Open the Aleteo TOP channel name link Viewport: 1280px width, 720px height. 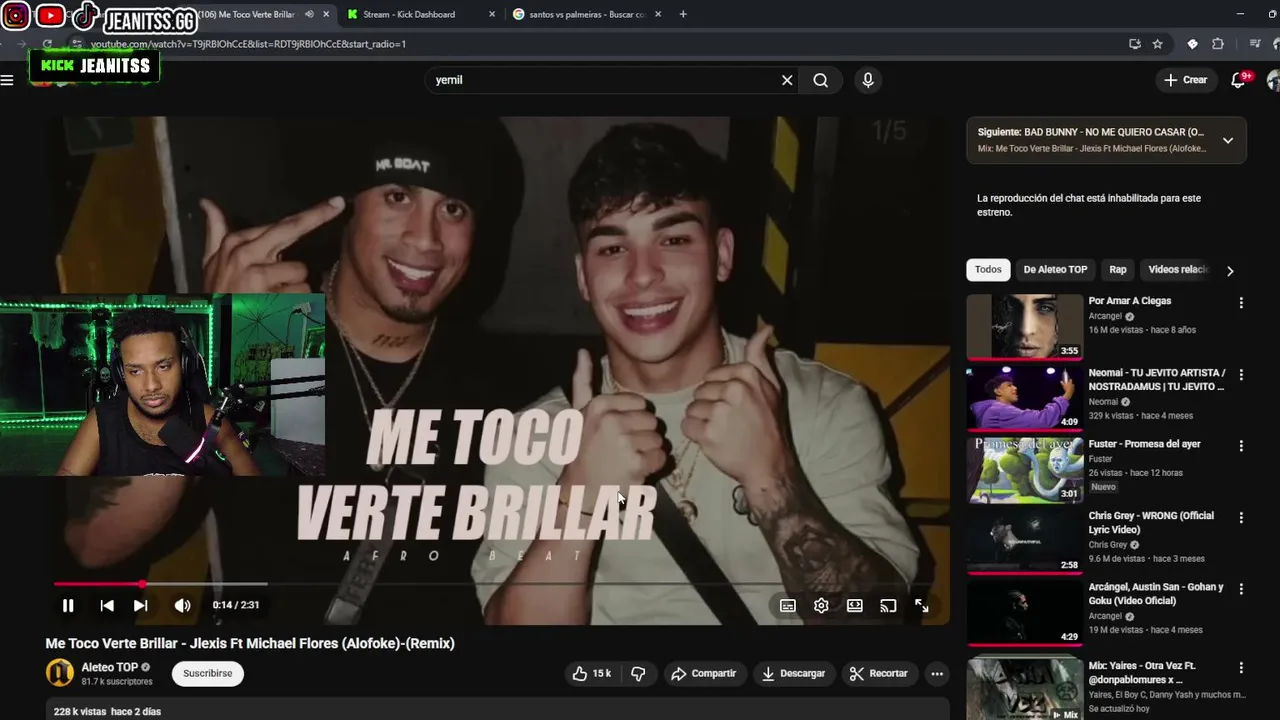point(109,667)
